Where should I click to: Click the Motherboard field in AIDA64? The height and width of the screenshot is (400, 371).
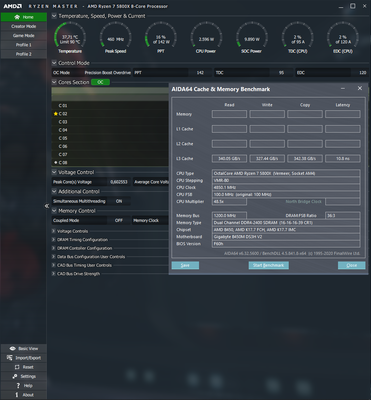pos(286,237)
